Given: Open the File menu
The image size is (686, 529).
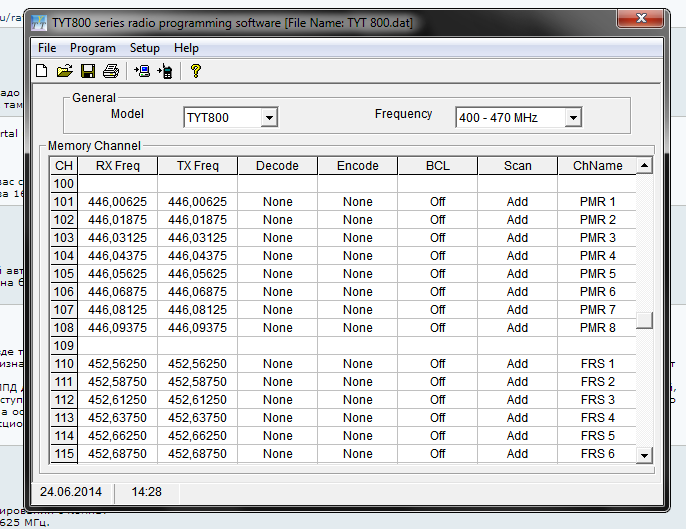Looking at the screenshot, I should pos(47,48).
